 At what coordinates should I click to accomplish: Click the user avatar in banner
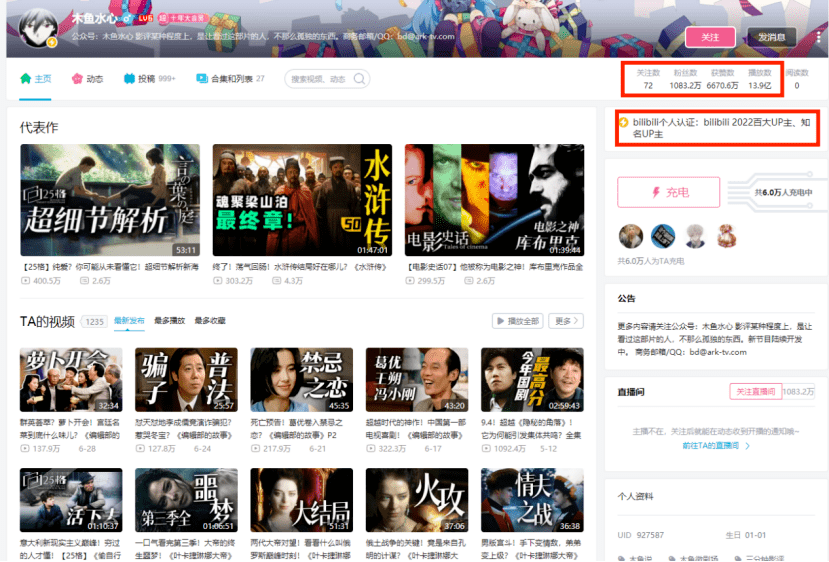click(x=38, y=28)
